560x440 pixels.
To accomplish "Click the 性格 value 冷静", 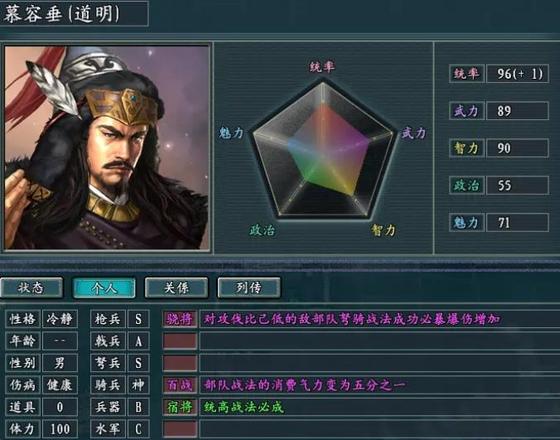I will click(x=60, y=319).
